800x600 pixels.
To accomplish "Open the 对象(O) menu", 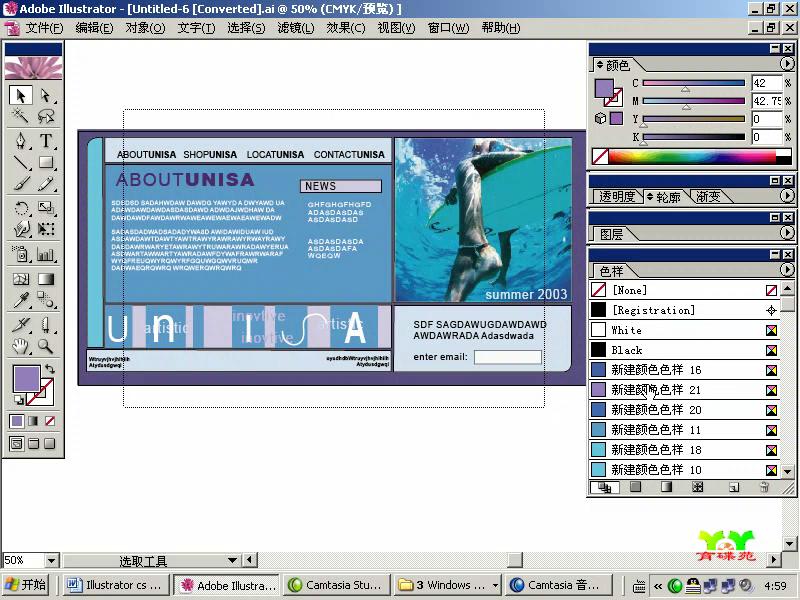I will point(145,28).
